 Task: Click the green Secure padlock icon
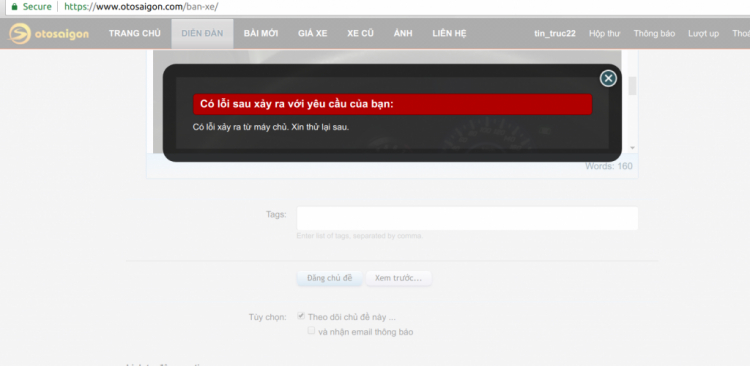14,7
